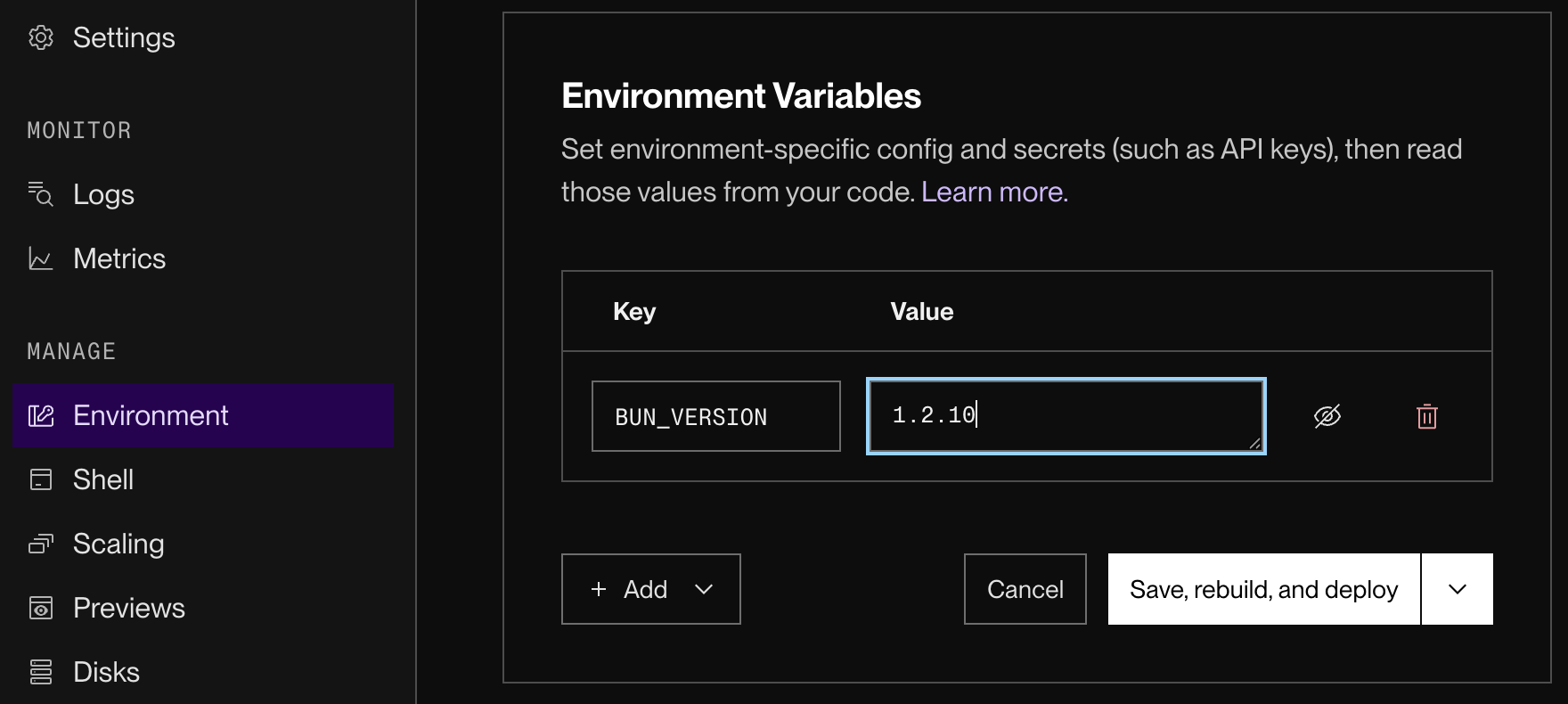Click the Previews icon

[39, 607]
